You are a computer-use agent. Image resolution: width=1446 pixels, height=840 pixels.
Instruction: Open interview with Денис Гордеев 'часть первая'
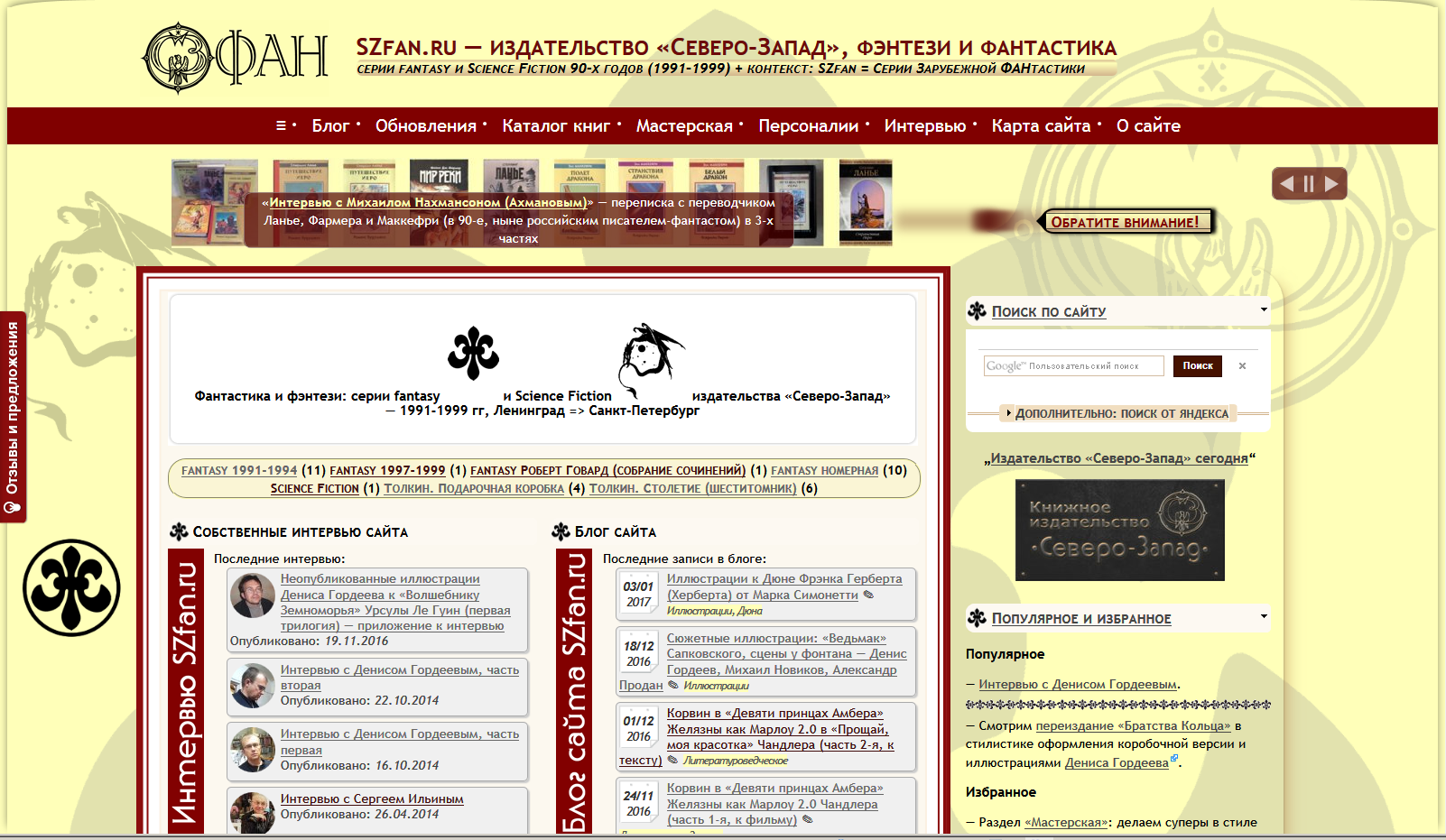click(x=400, y=742)
